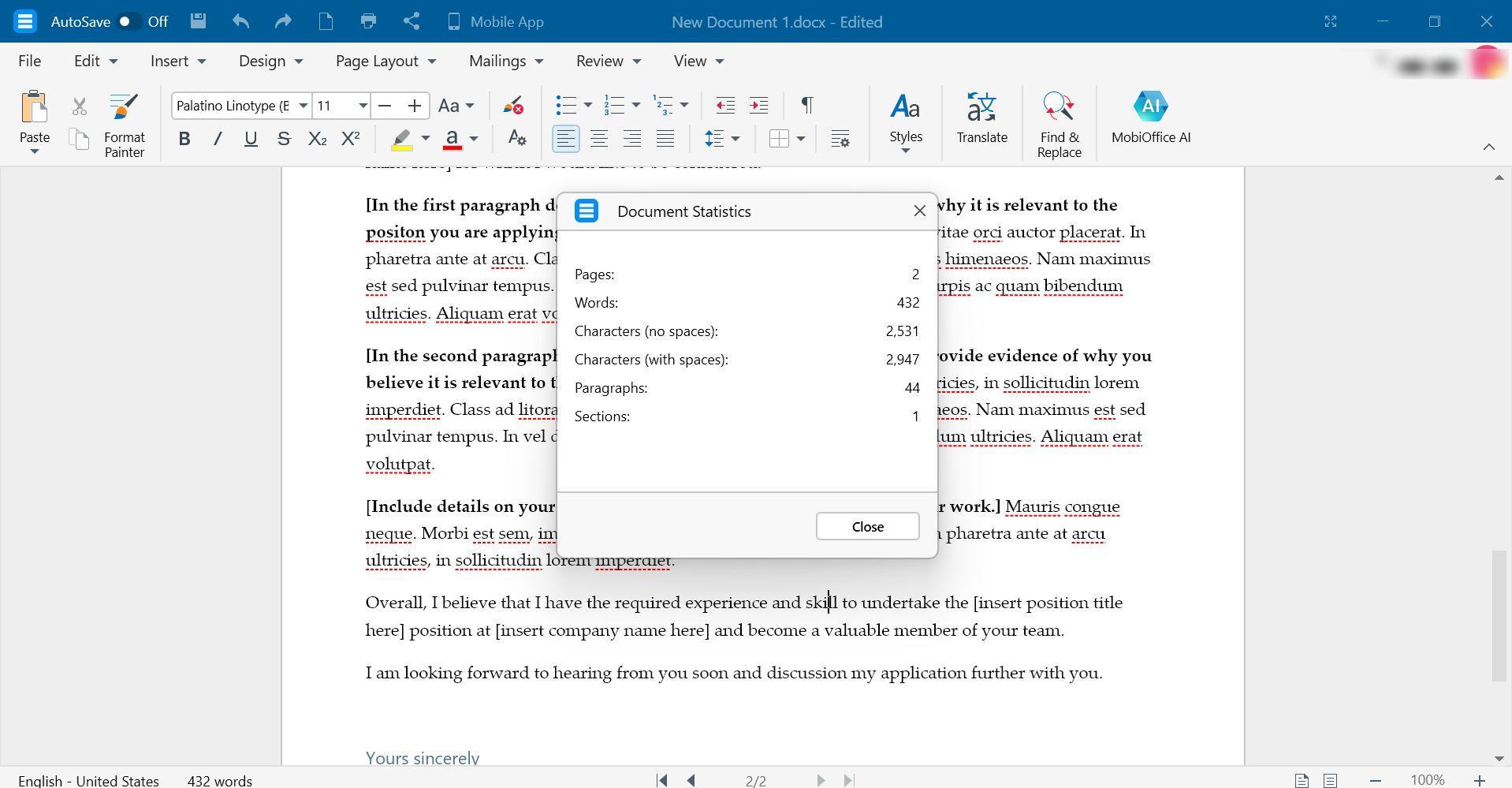This screenshot has width=1512, height=788.
Task: Open the Review menu
Action: pos(609,61)
